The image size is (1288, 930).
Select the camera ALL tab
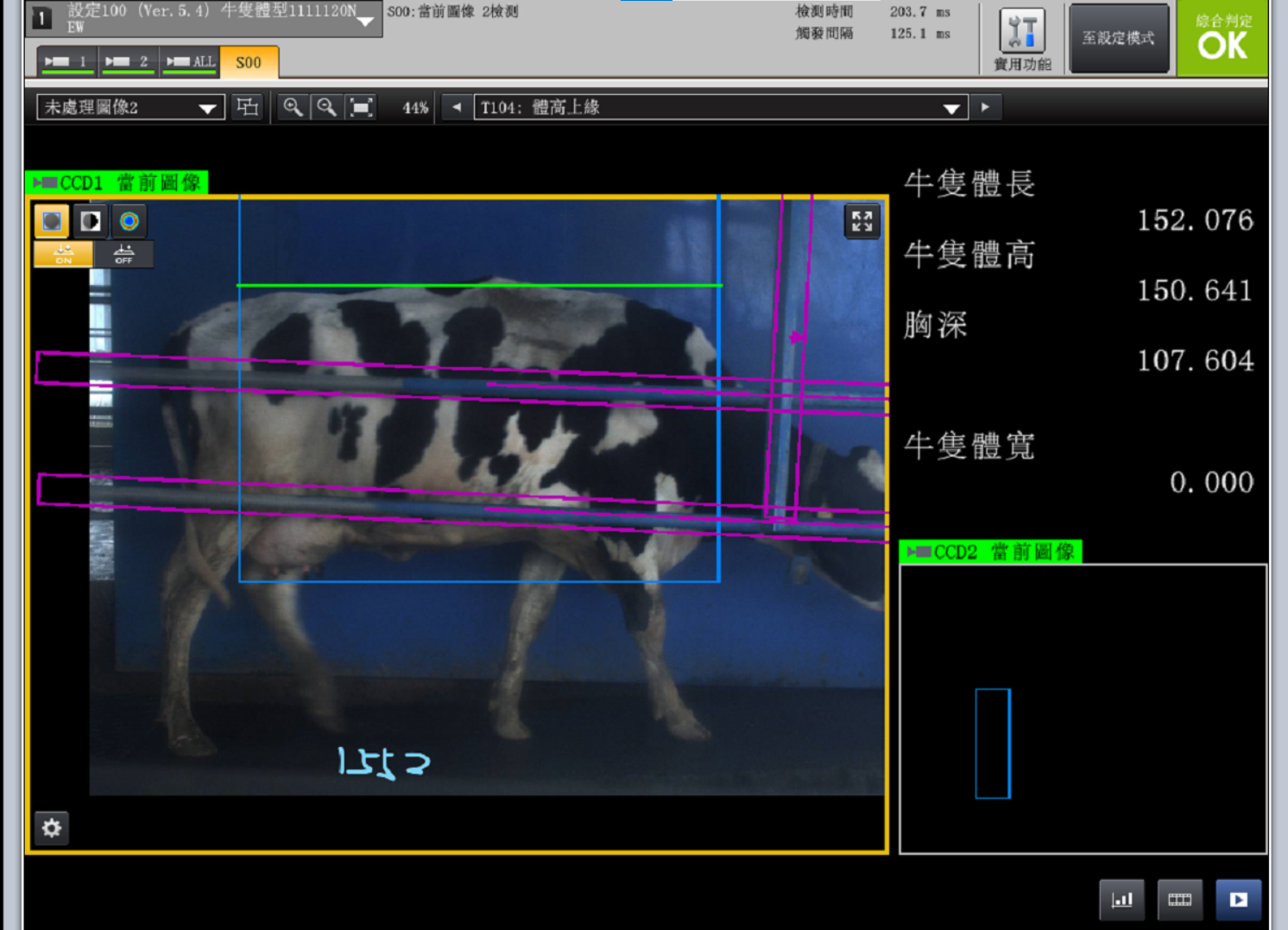coord(190,62)
